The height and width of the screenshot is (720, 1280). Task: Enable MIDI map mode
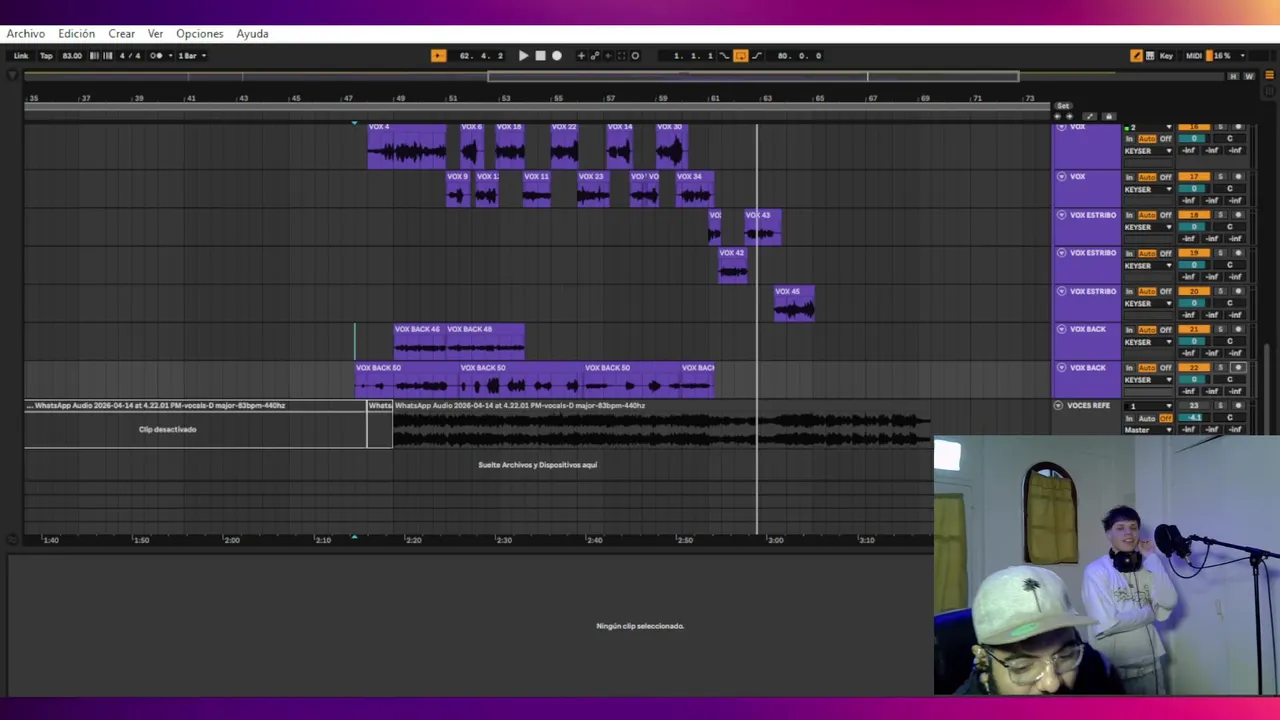1194,56
